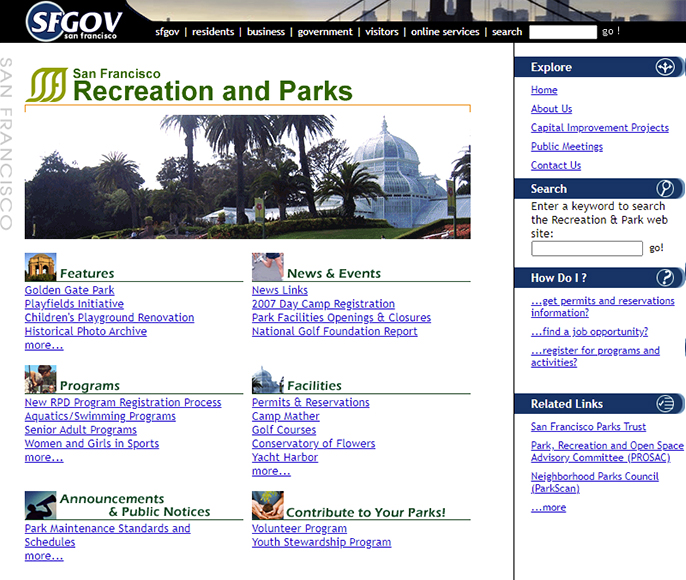Open the News Links link
The height and width of the screenshot is (580, 686).
(x=280, y=290)
